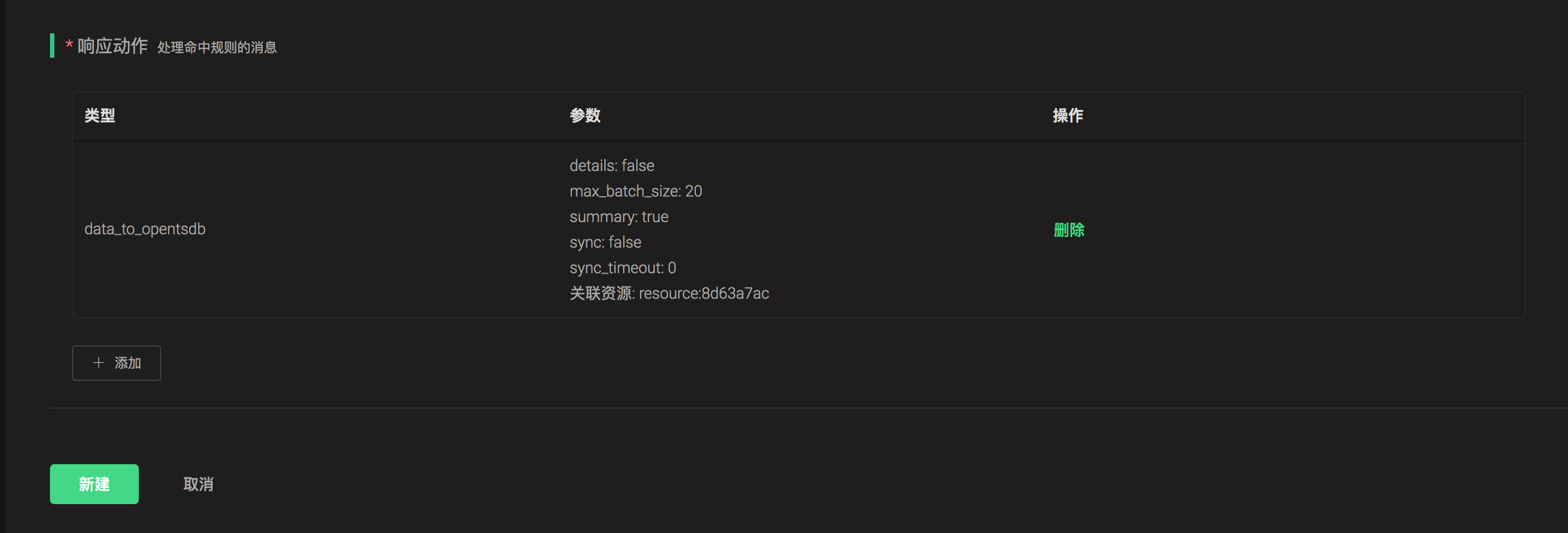Click the 处理命中规则的消息 description text
The image size is (1568, 533).
tap(217, 47)
